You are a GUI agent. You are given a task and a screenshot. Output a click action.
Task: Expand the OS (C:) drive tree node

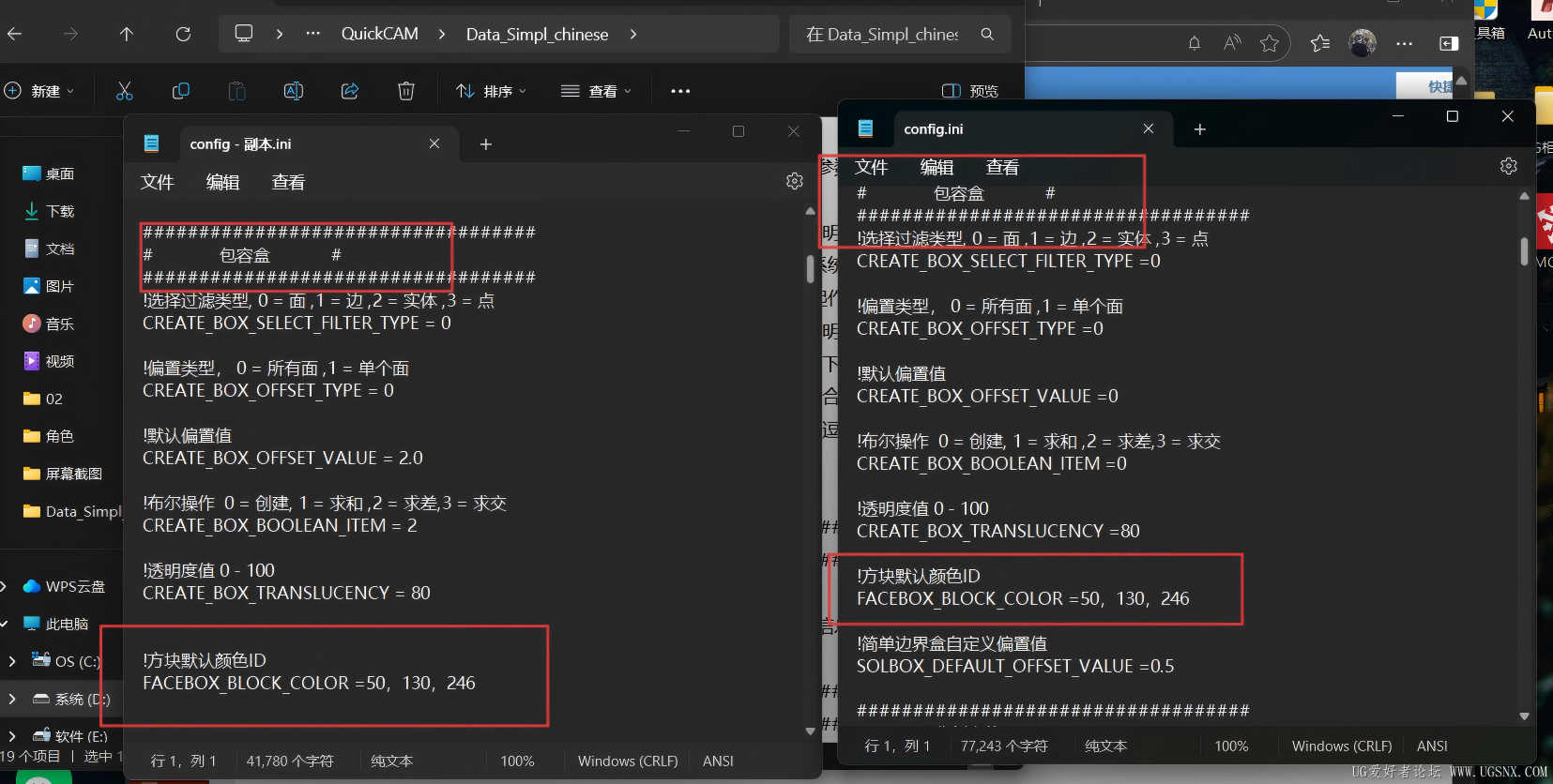pos(12,661)
